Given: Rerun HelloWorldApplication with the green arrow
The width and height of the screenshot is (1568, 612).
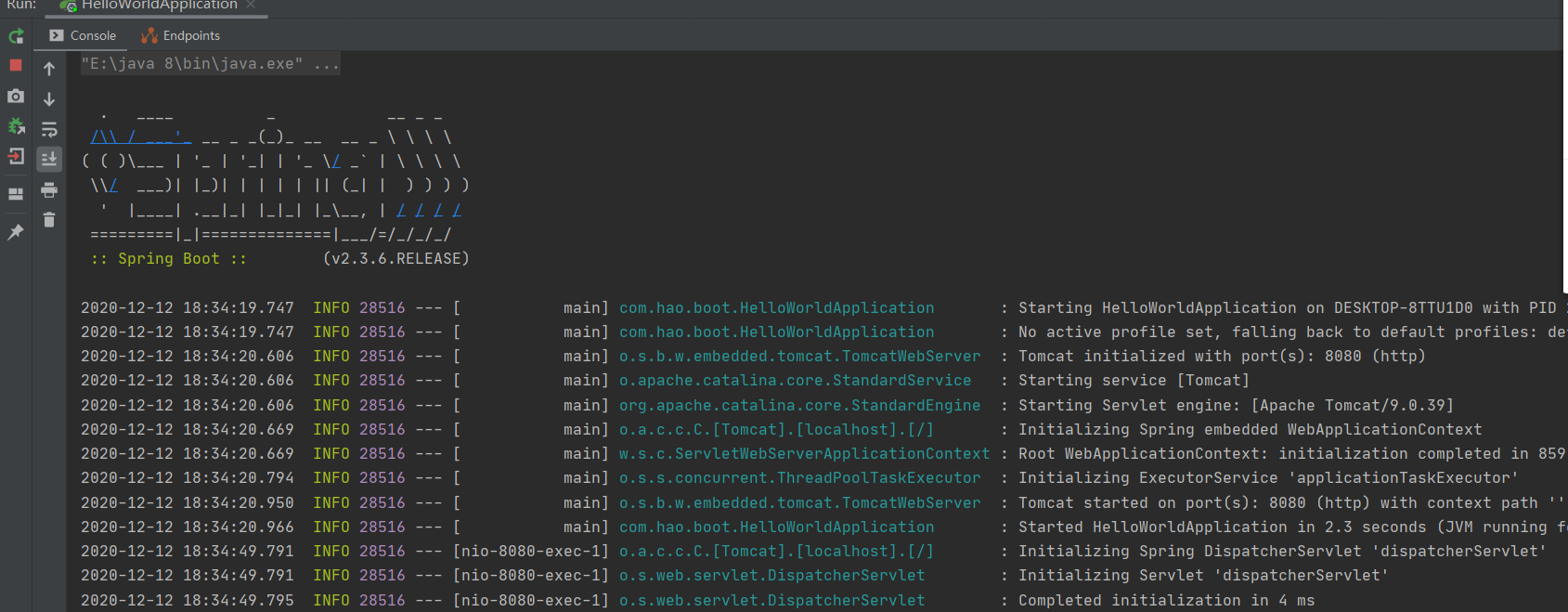Looking at the screenshot, I should point(16,36).
